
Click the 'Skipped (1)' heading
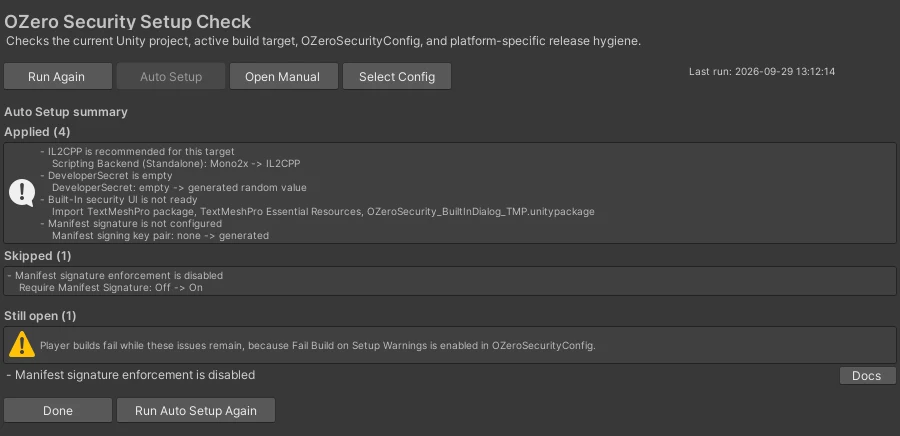pyautogui.click(x=38, y=256)
